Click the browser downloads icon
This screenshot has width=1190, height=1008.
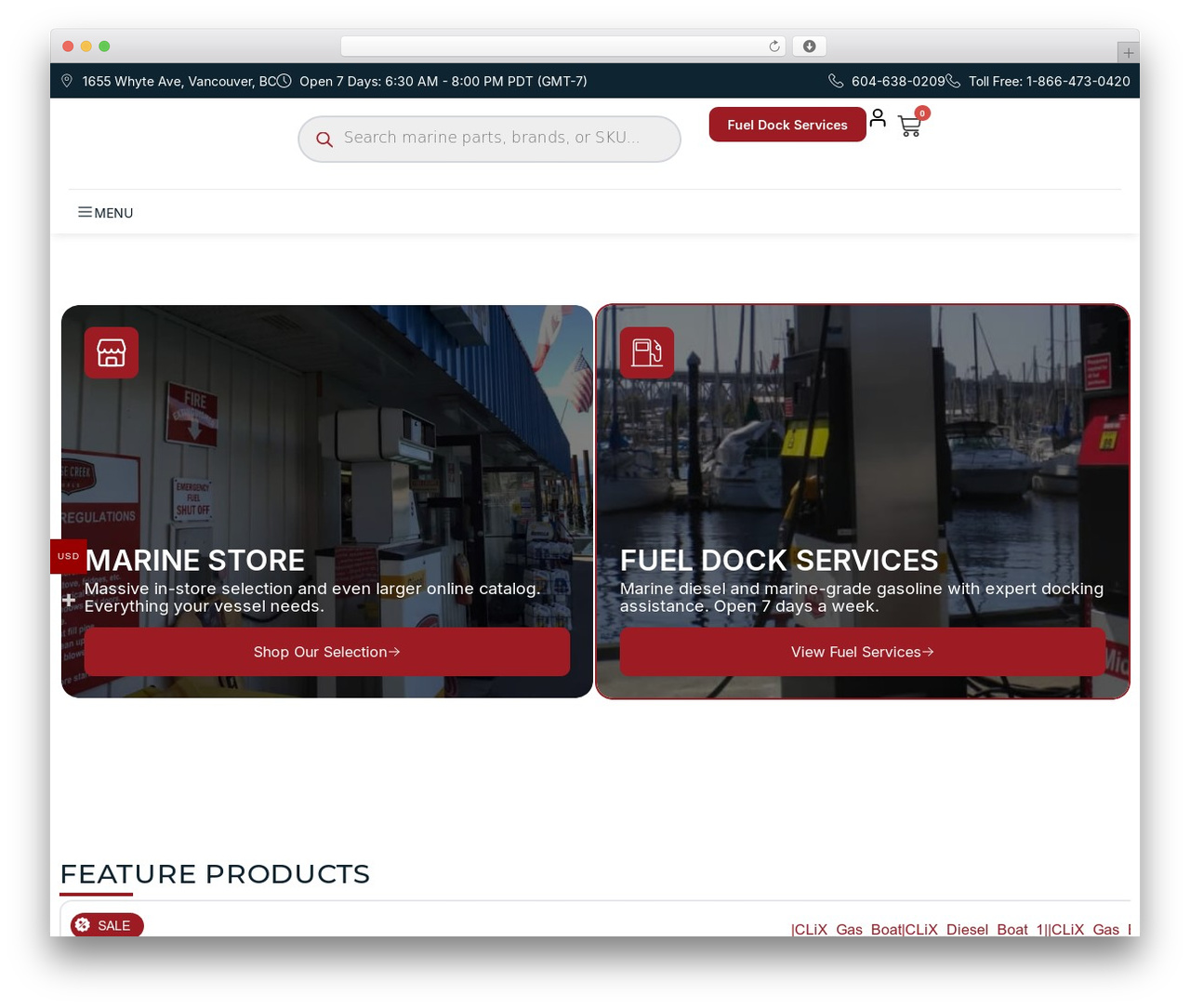click(810, 46)
